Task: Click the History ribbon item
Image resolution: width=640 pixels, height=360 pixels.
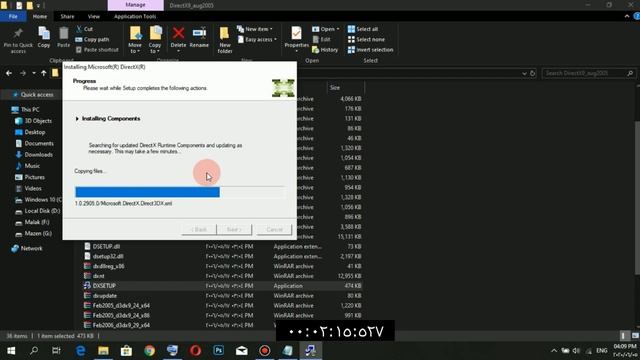Action: (325, 50)
